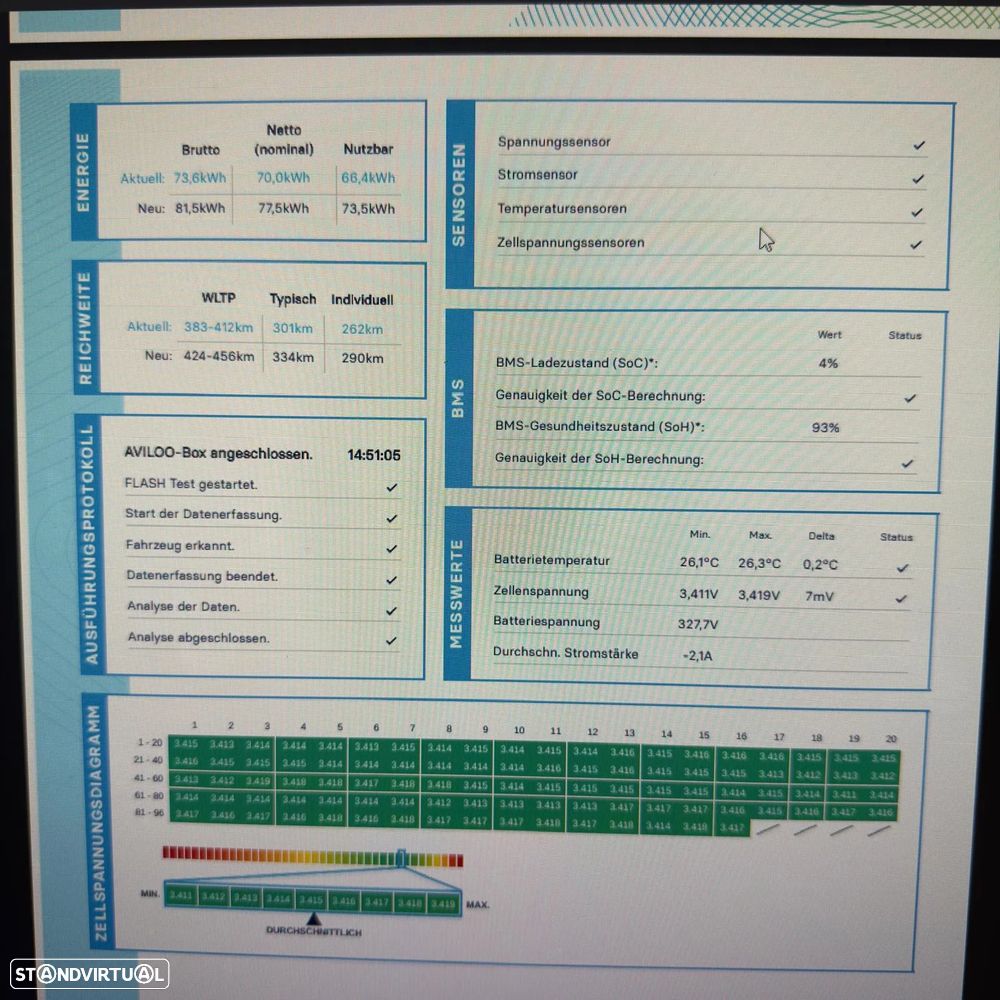Click the Durchschnittlich triangle marker
This screenshot has height=1000, width=1000.
pos(313,918)
